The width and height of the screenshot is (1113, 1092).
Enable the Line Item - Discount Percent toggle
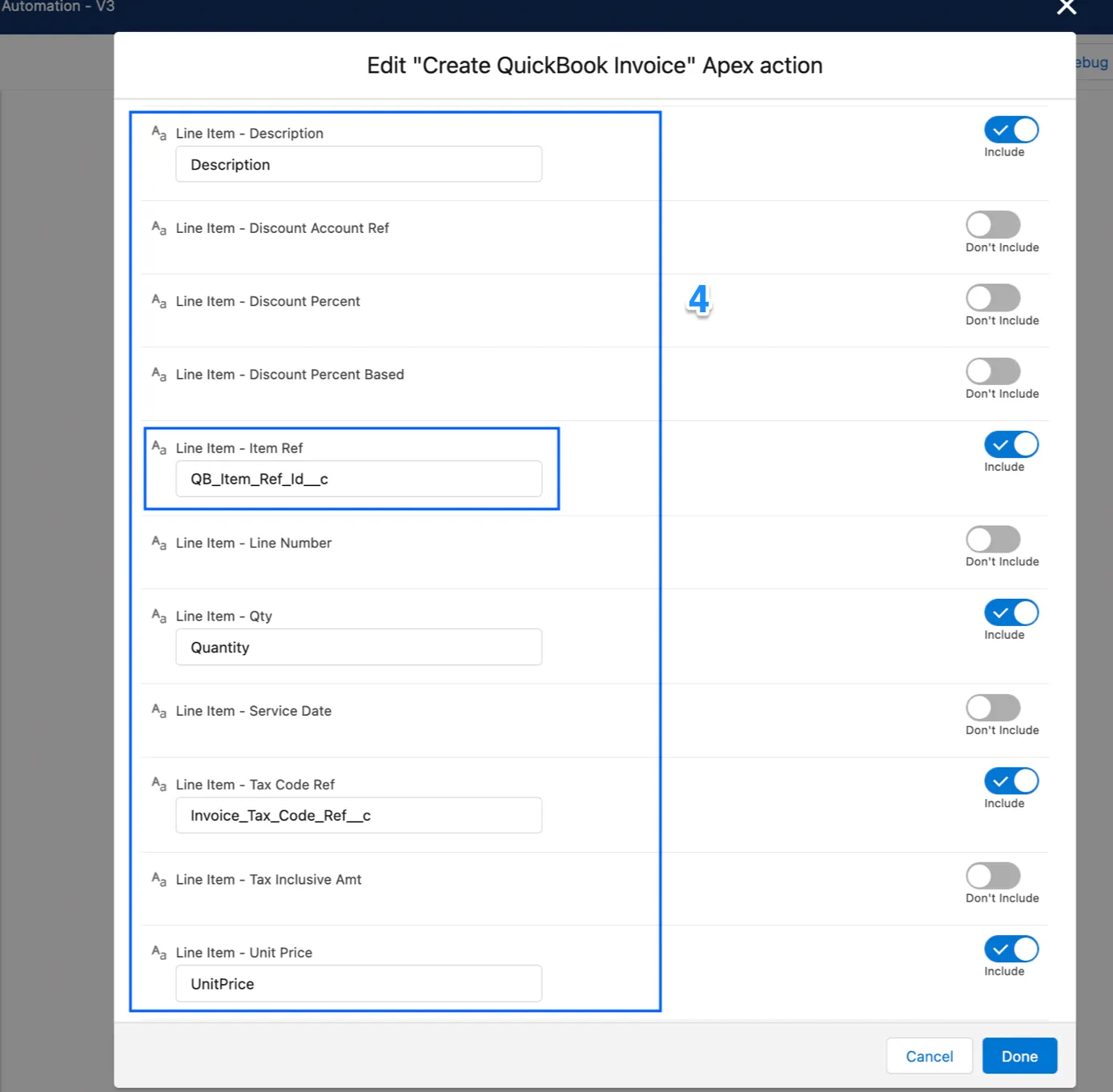click(993, 298)
